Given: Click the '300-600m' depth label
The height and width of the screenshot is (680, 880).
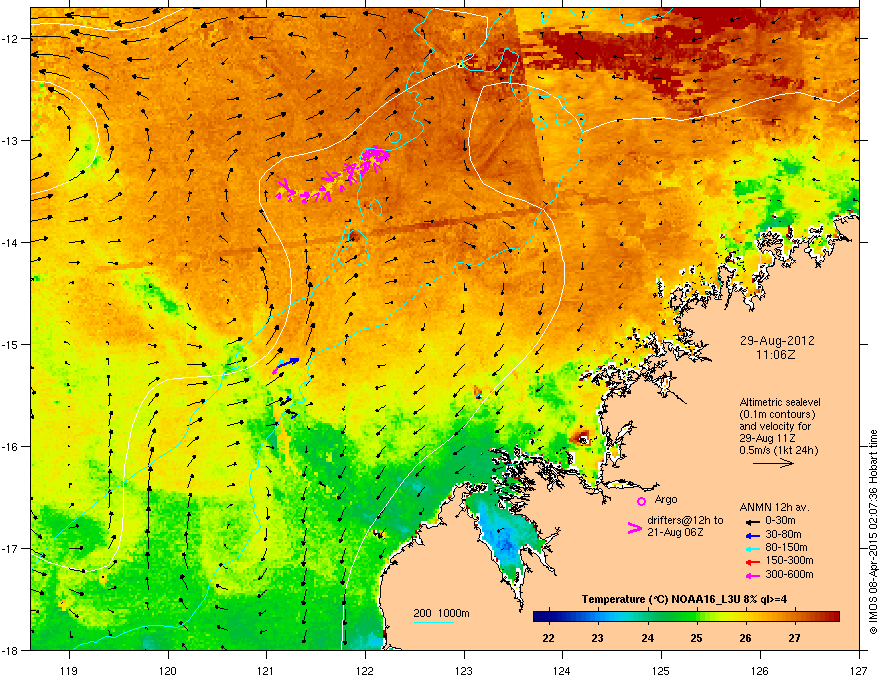Looking at the screenshot, I should pyautogui.click(x=789, y=574).
